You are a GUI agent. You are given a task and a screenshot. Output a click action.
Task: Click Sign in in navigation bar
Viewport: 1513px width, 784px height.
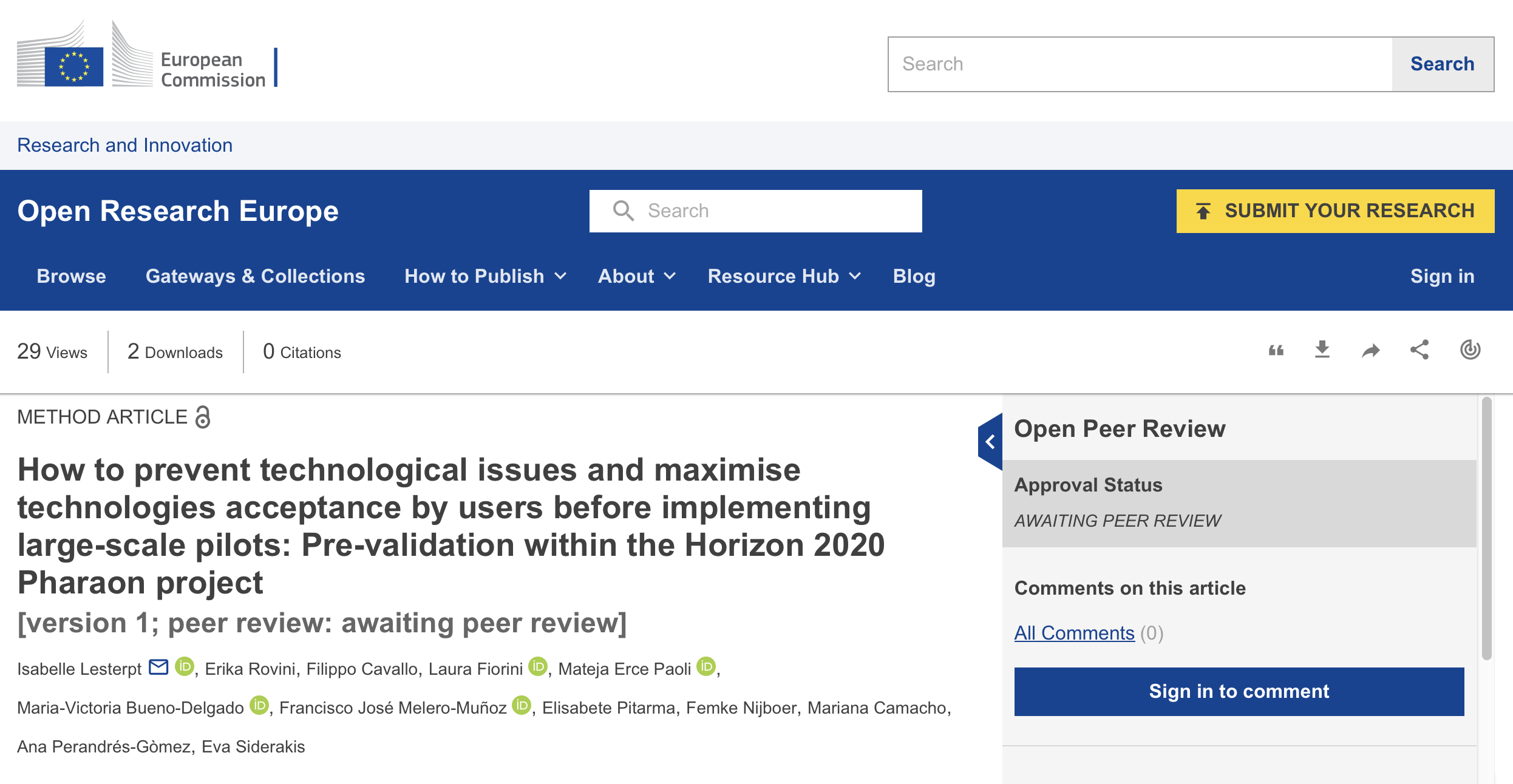(1443, 276)
